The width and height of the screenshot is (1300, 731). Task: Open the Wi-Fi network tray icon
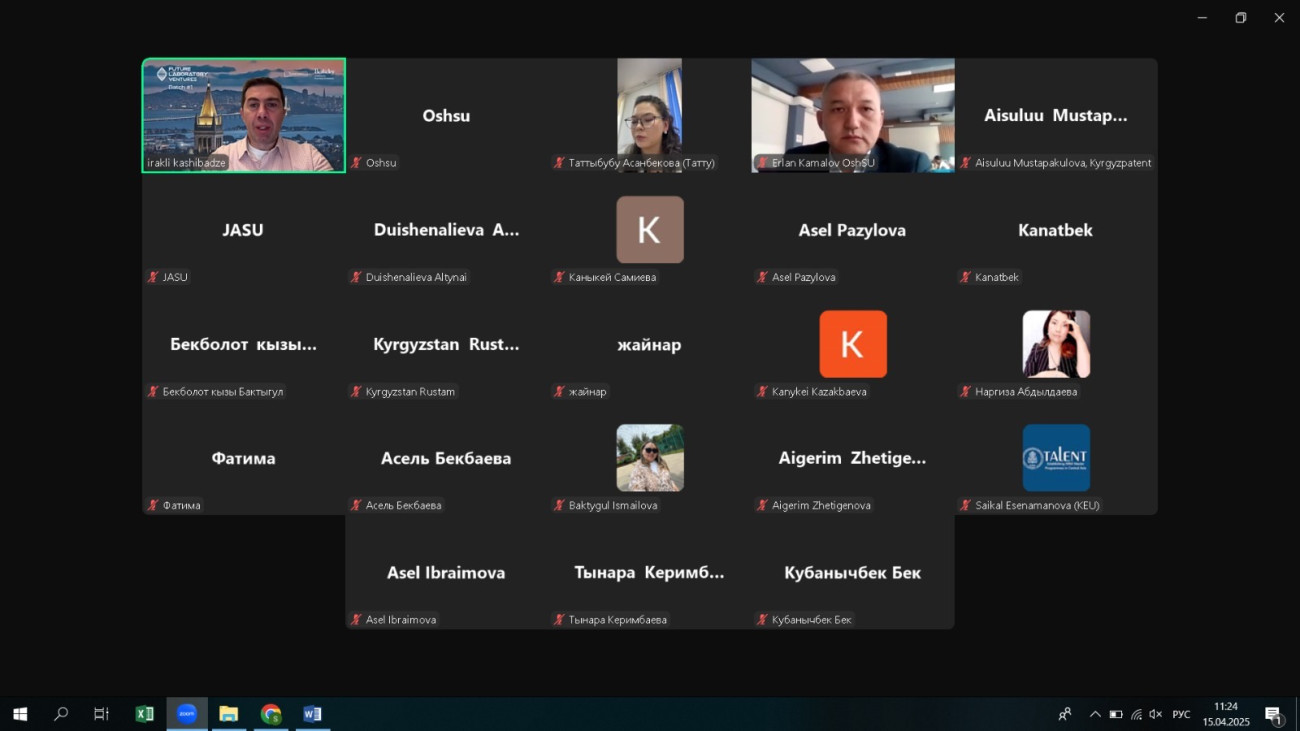pos(1136,714)
